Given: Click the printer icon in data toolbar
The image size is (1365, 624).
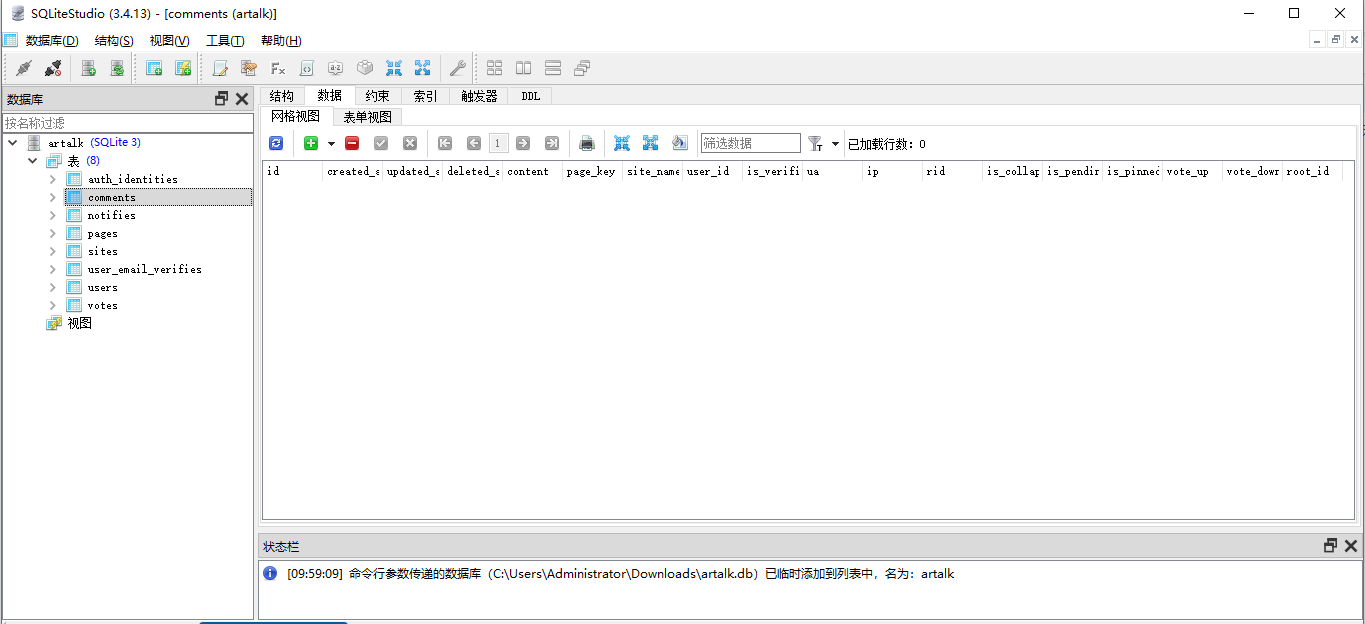Looking at the screenshot, I should click(x=587, y=143).
